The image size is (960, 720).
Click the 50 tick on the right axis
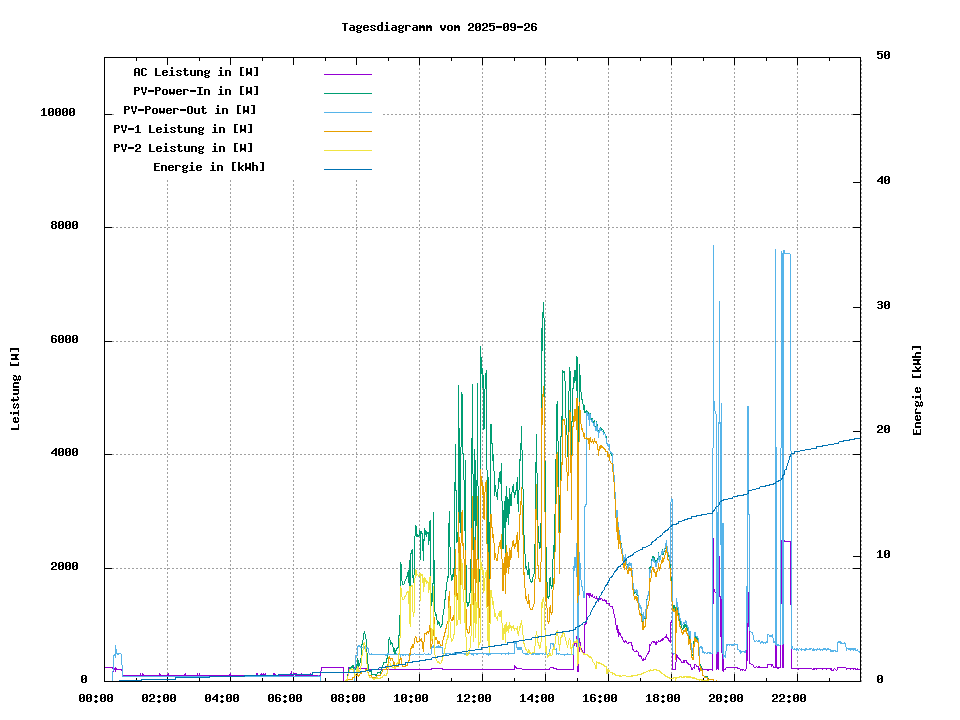(883, 56)
